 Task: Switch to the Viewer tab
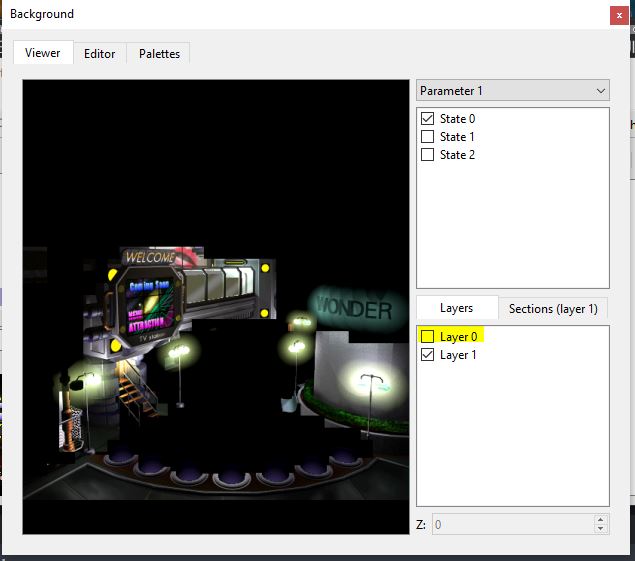point(43,53)
